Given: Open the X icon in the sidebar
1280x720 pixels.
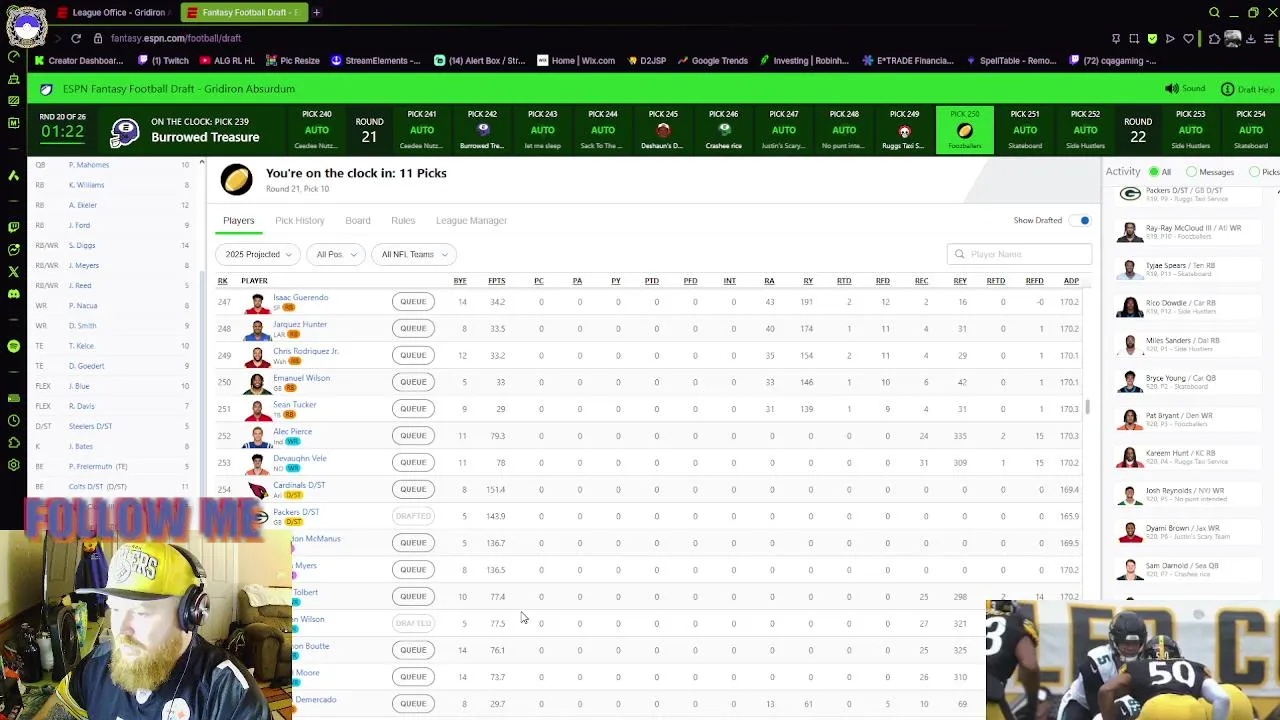Looking at the screenshot, I should pyautogui.click(x=13, y=271).
